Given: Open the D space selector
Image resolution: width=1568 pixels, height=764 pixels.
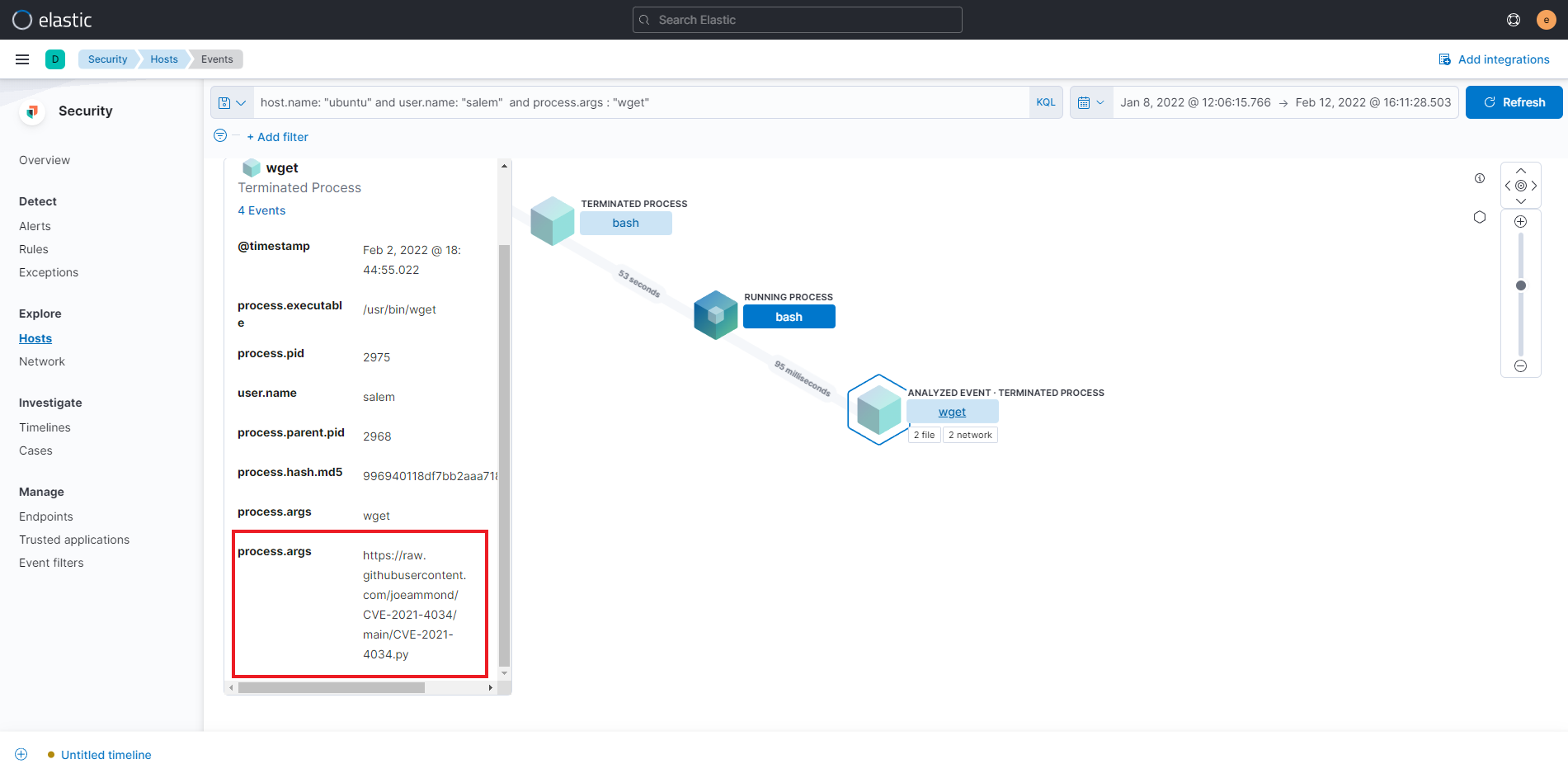Looking at the screenshot, I should click(55, 59).
